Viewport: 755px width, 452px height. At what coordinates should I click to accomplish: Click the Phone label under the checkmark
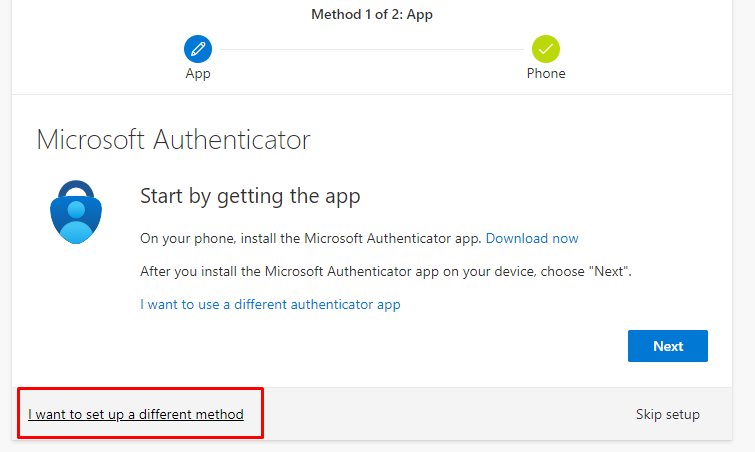546,73
